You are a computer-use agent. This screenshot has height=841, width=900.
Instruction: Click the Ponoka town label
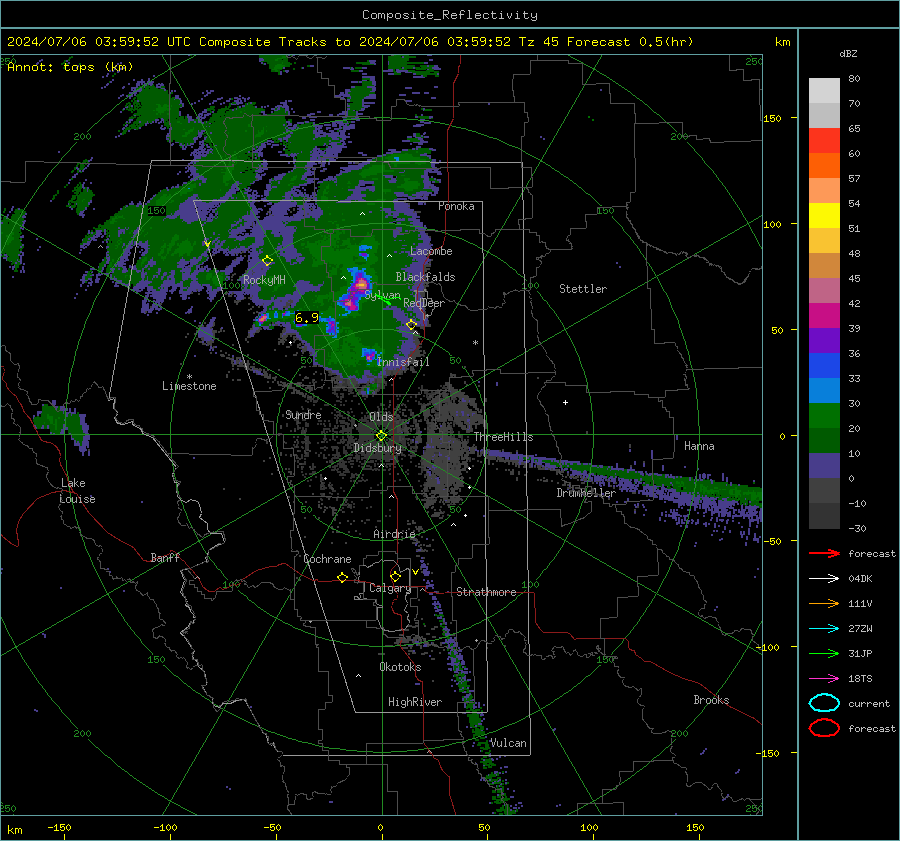456,206
